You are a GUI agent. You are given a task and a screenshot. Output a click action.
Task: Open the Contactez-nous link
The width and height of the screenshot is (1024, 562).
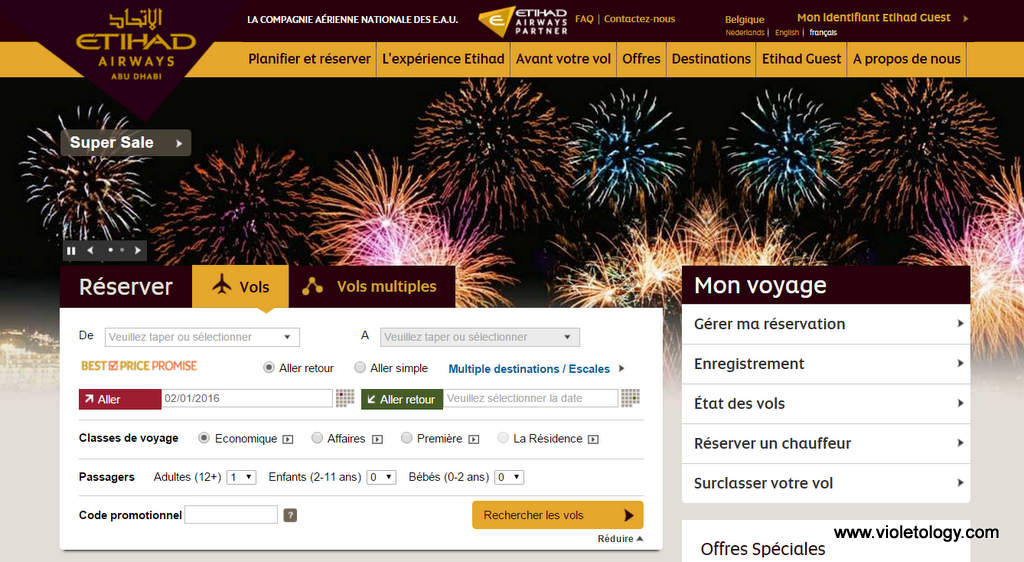coord(639,19)
